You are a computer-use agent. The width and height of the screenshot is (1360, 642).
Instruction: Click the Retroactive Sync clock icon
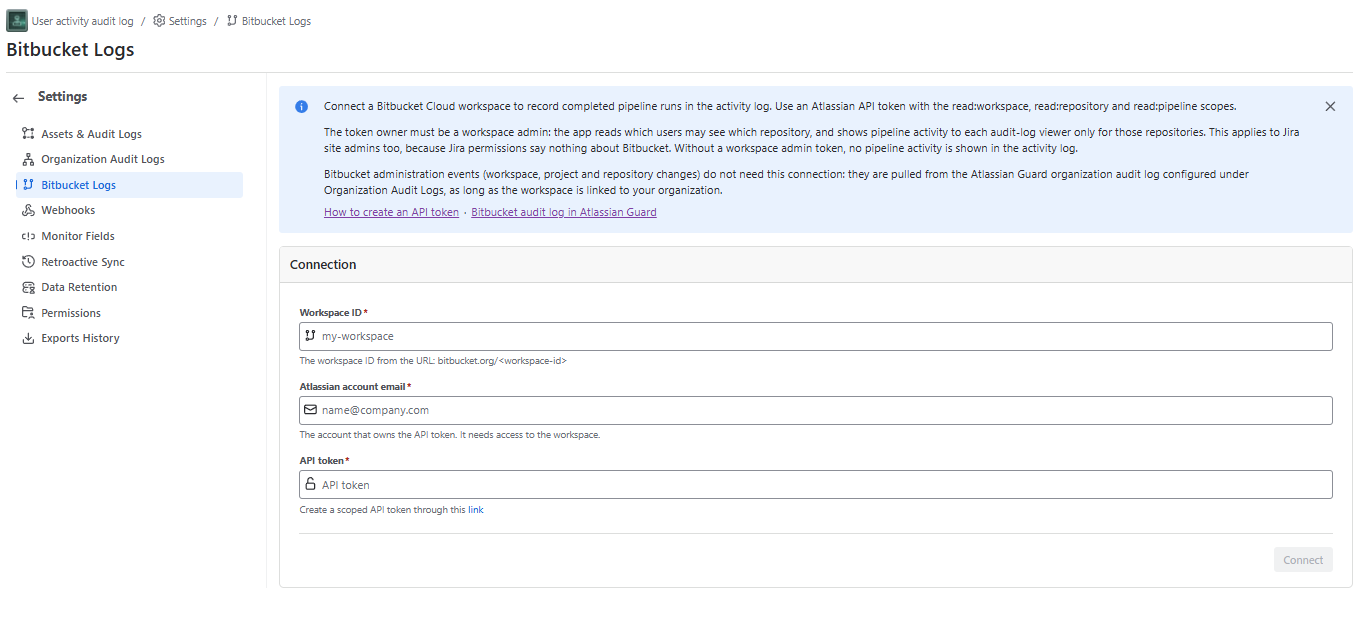pos(28,262)
